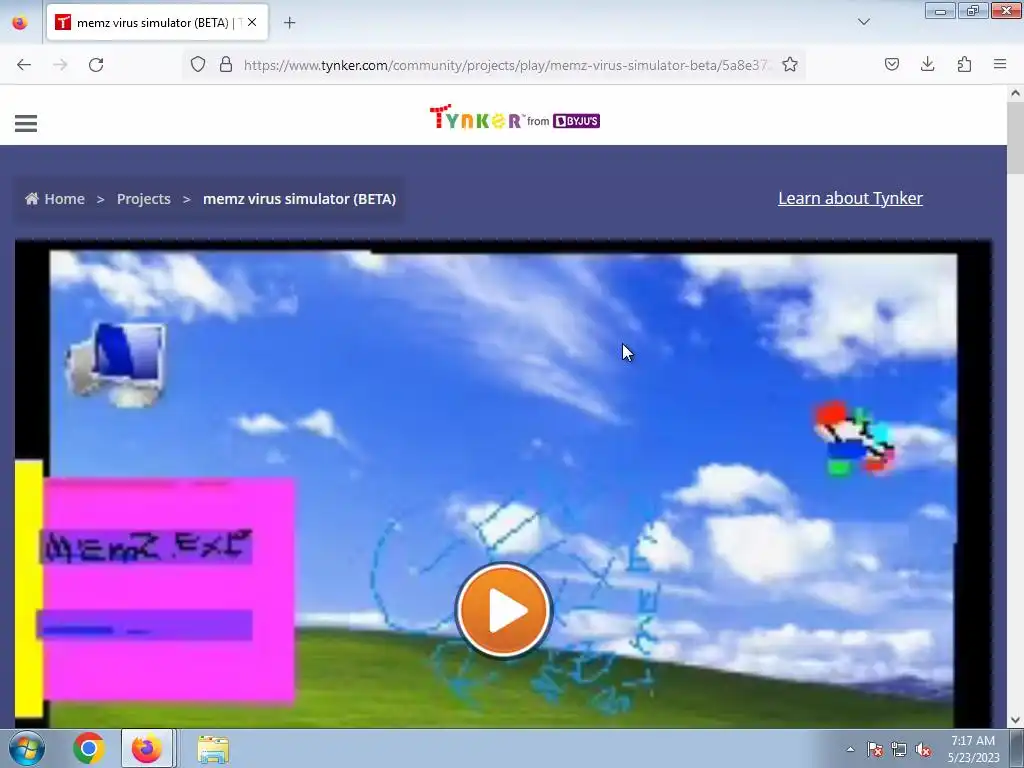Open the network status tray icon

pyautogui.click(x=899, y=750)
